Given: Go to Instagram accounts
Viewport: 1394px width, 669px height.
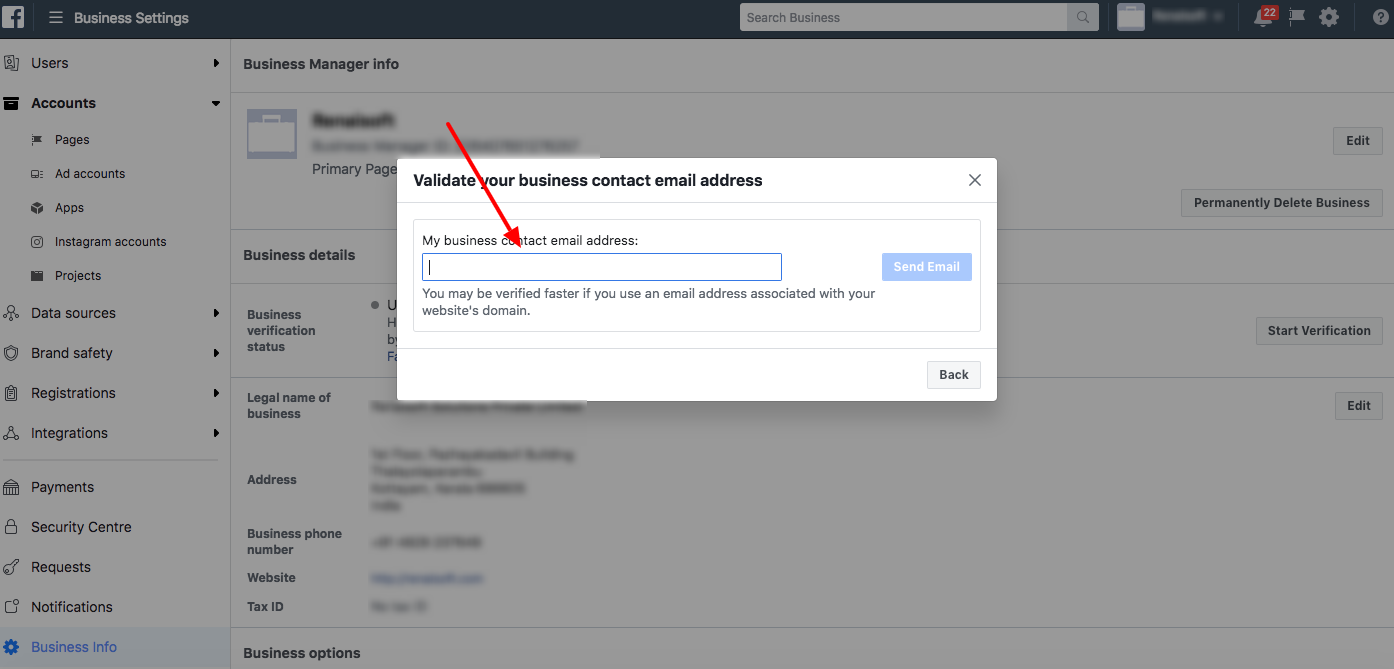Looking at the screenshot, I should point(110,242).
